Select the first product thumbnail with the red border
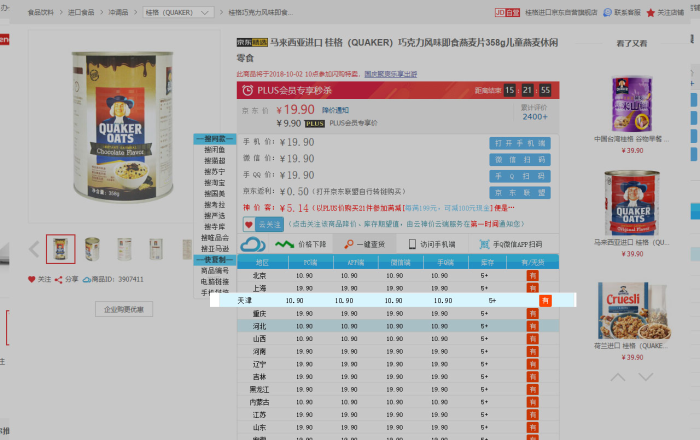This screenshot has height=440, width=700. tap(61, 249)
